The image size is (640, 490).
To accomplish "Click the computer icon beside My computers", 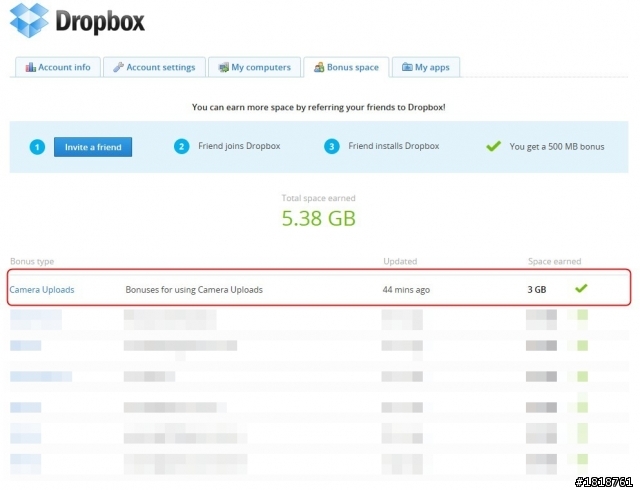I will coord(223,67).
